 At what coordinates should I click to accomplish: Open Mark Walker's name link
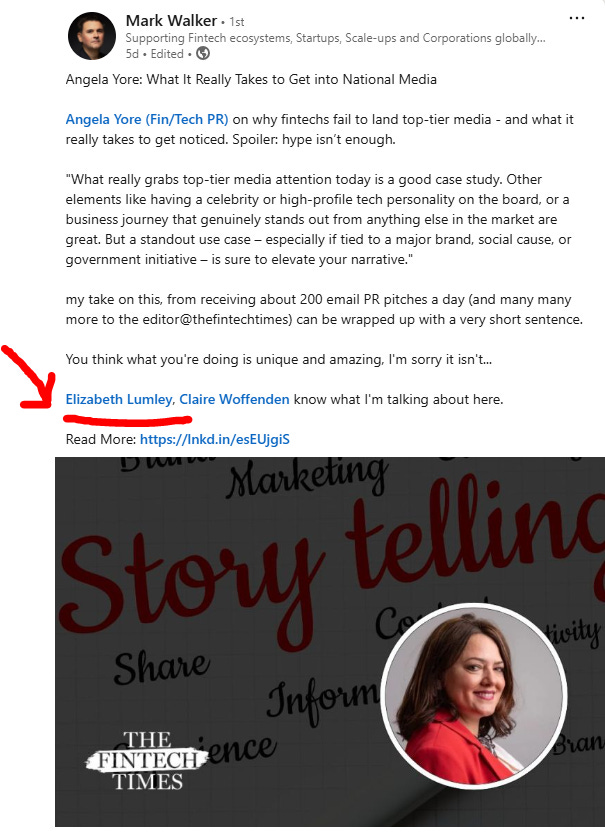(x=171, y=21)
